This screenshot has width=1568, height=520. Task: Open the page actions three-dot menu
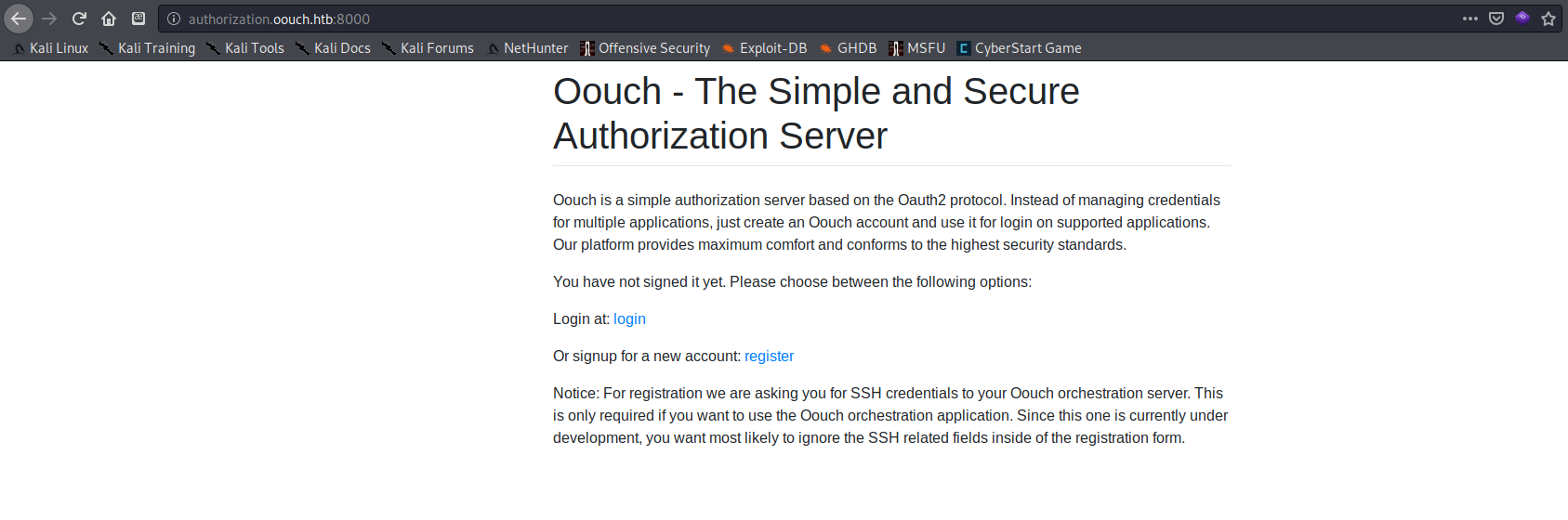tap(1469, 19)
